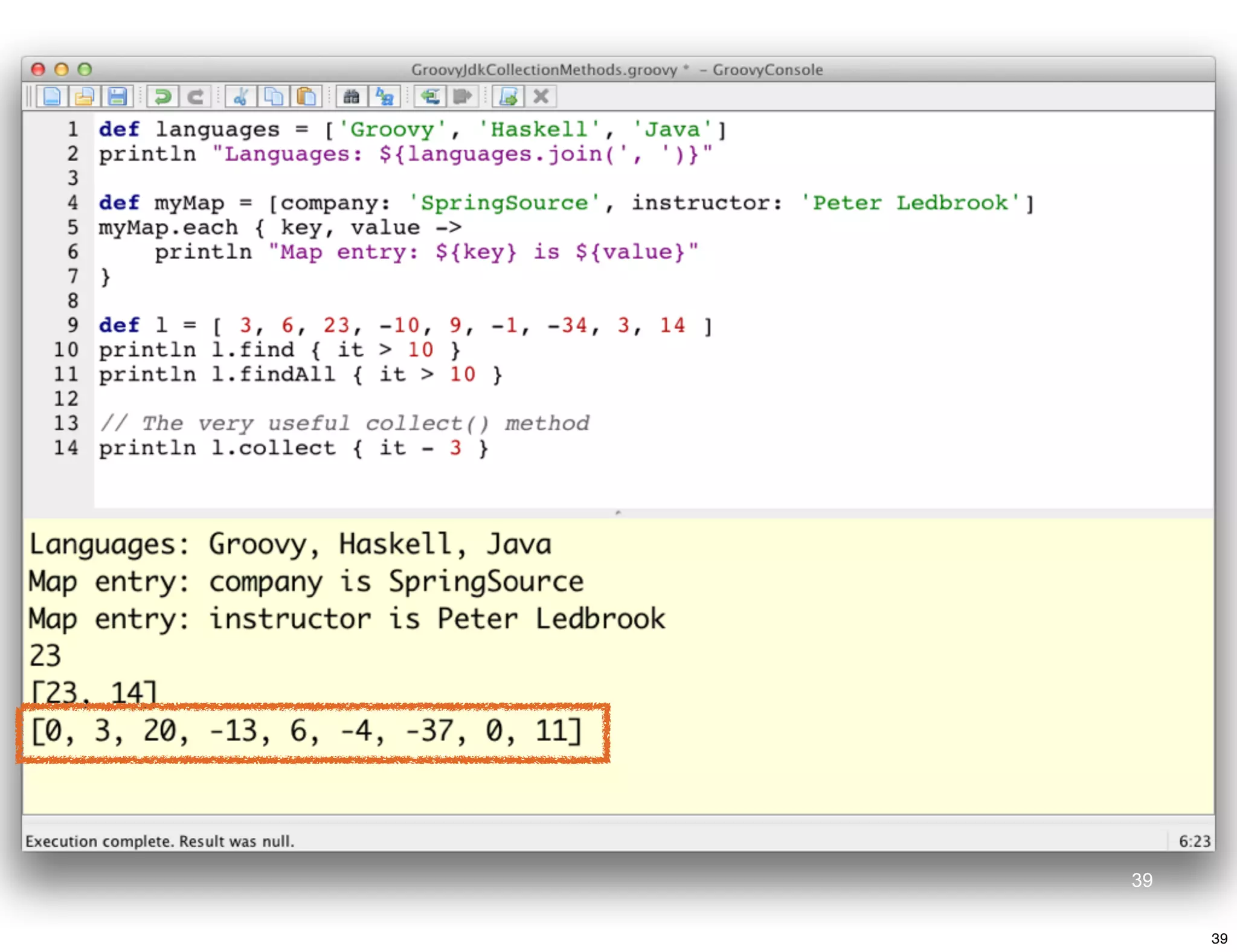Click the toolbar drag handle grip
The image size is (1237, 952).
[x=28, y=97]
